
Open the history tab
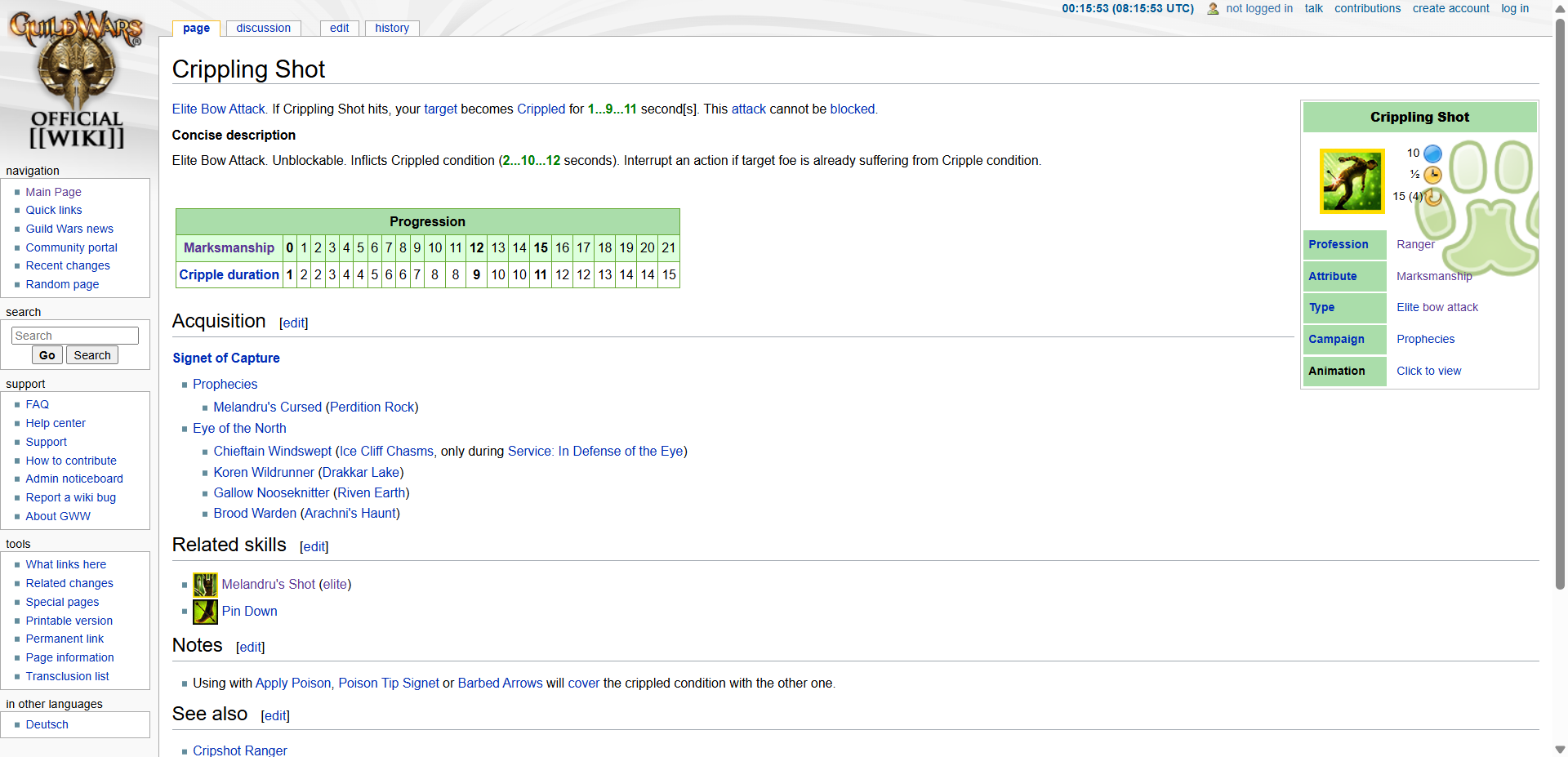click(x=392, y=28)
